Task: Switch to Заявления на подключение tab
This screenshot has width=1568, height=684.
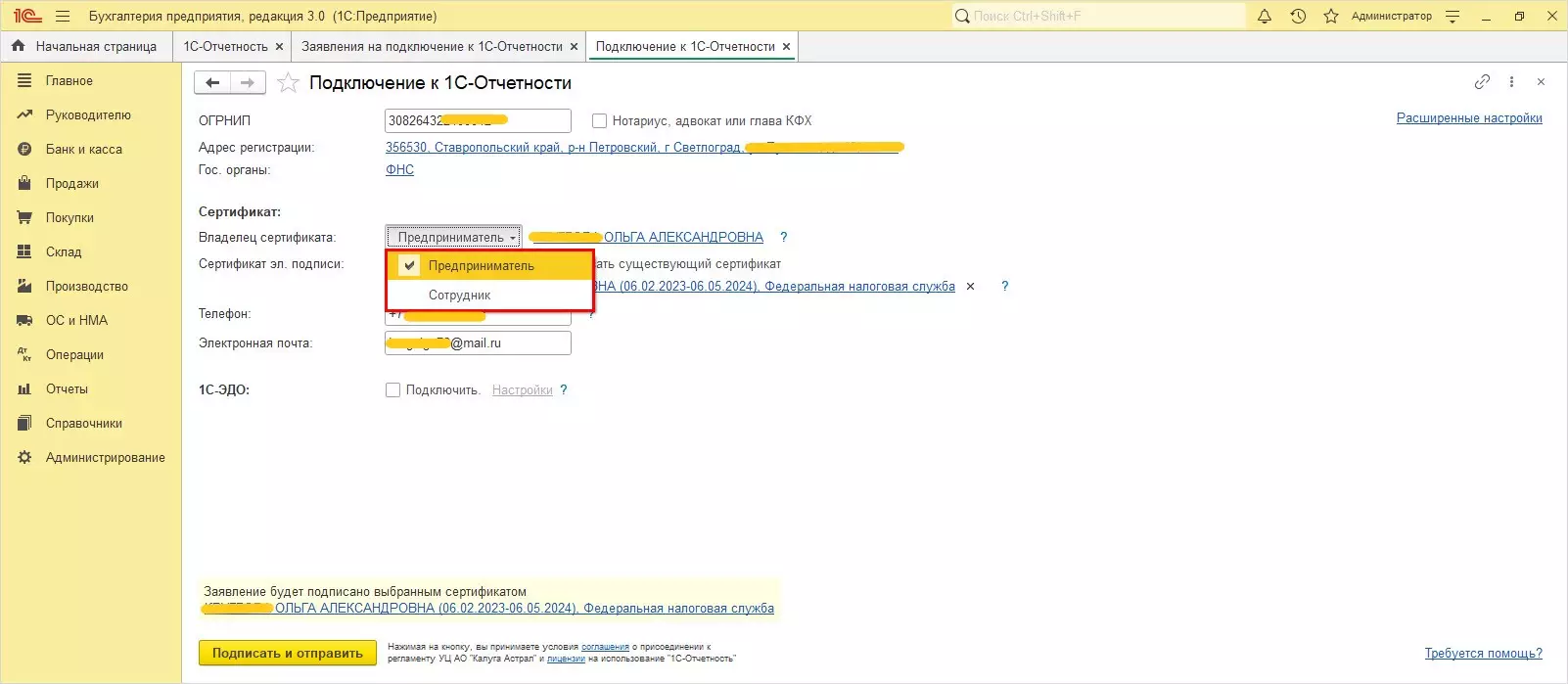Action: coord(432,46)
